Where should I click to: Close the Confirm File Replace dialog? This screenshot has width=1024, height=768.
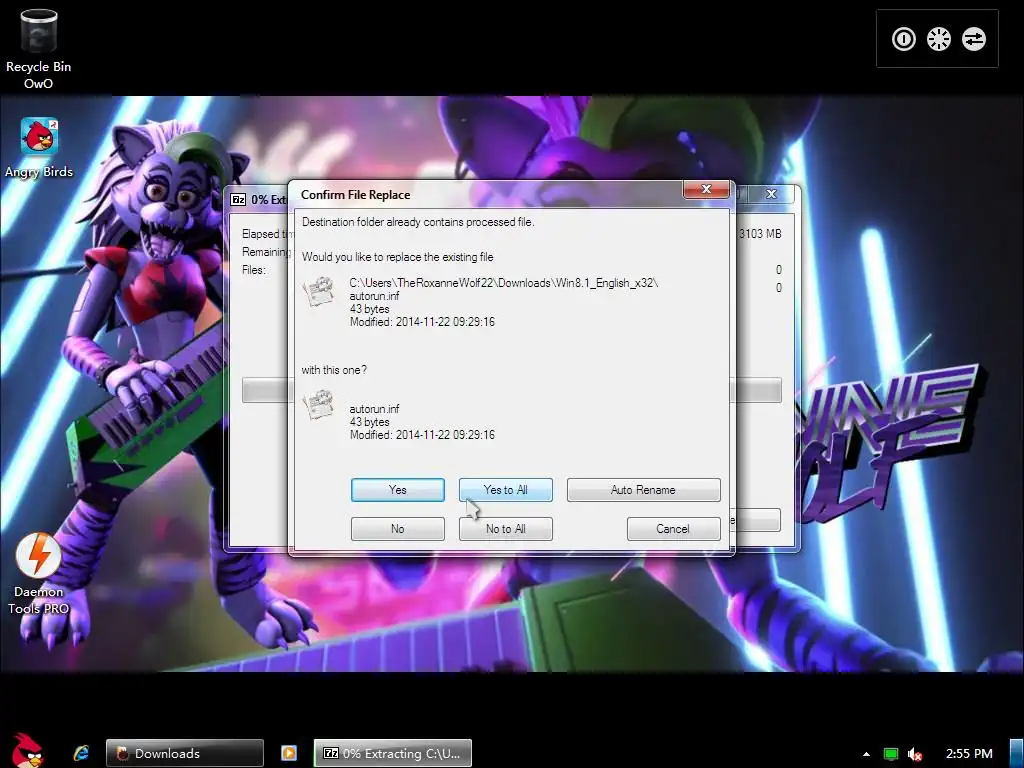(706, 189)
